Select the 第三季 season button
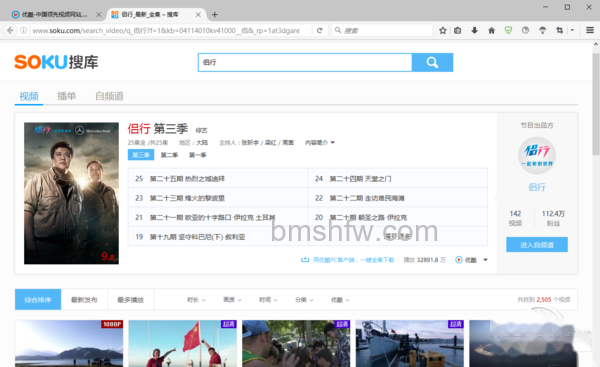 [141, 155]
